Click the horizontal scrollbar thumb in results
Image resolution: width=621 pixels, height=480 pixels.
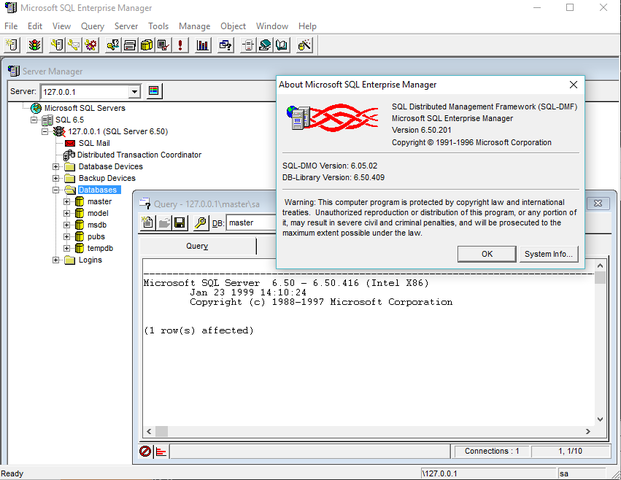click(x=162, y=431)
